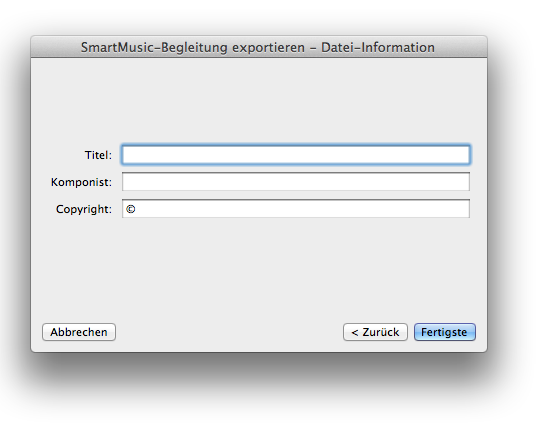Click "SmartMusic-Begleitung" in the title bar

(154, 47)
